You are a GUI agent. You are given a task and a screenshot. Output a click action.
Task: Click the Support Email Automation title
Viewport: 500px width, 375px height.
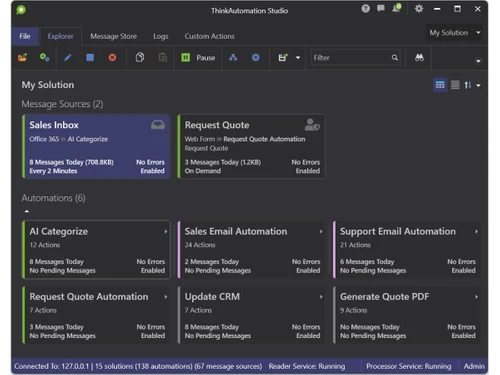[x=398, y=231]
